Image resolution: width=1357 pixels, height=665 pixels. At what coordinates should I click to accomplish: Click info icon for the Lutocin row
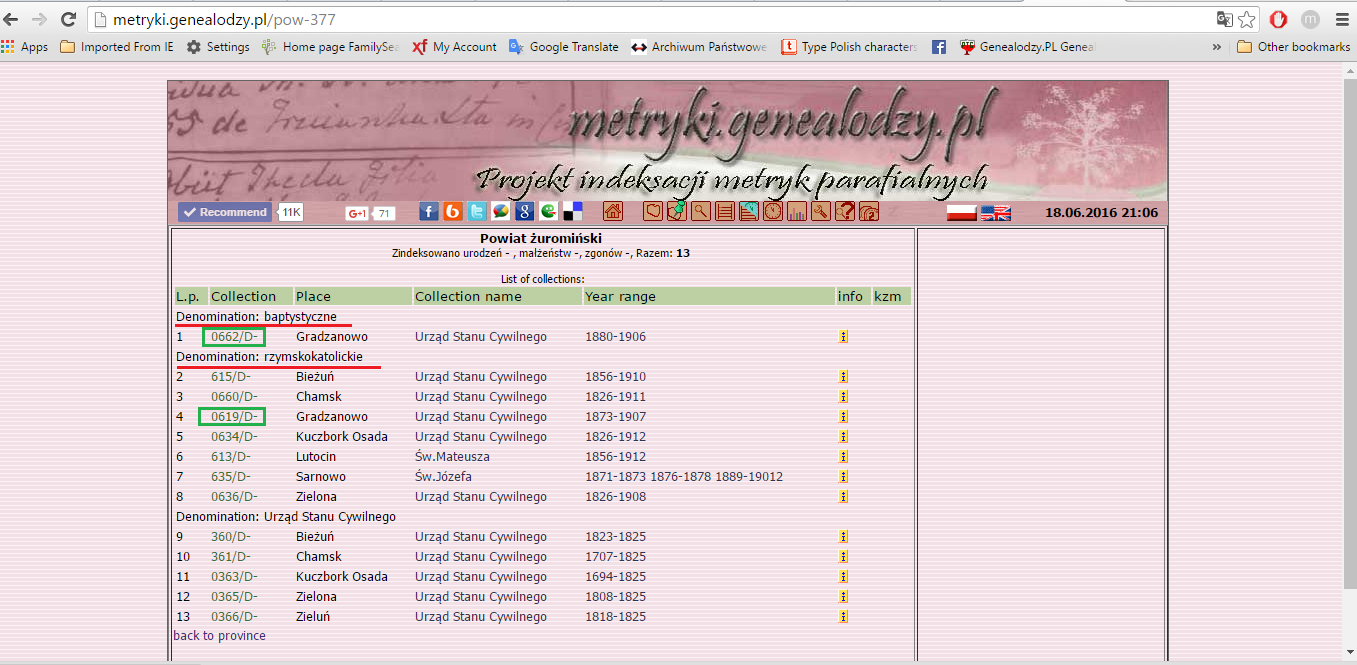point(843,456)
